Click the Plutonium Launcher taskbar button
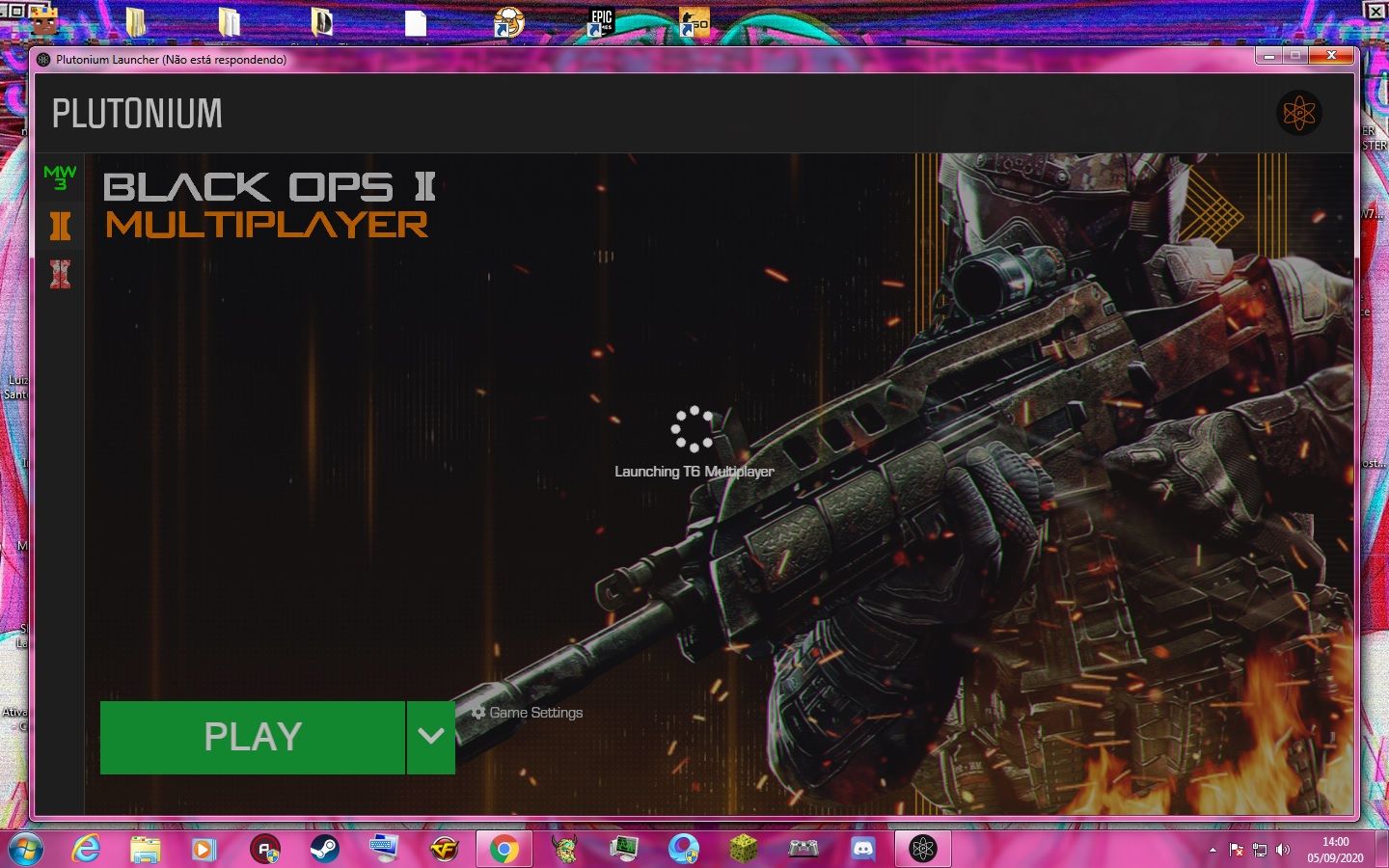 pos(923,849)
